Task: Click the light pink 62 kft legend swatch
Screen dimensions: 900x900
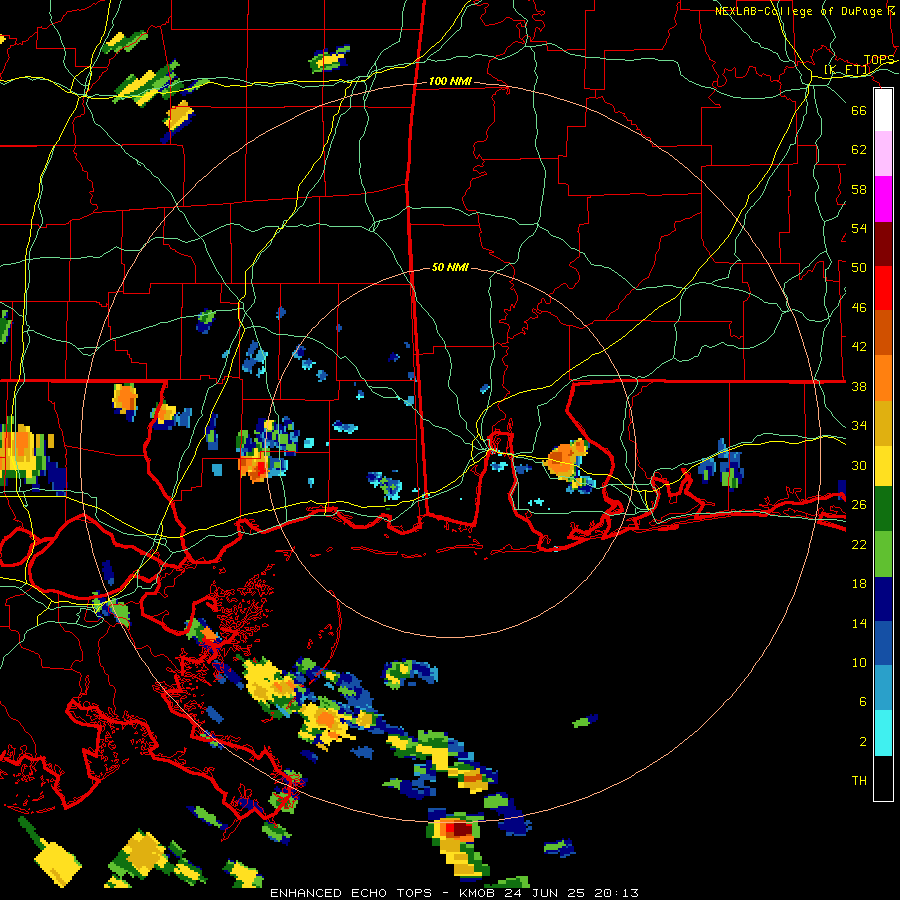Action: [x=883, y=153]
